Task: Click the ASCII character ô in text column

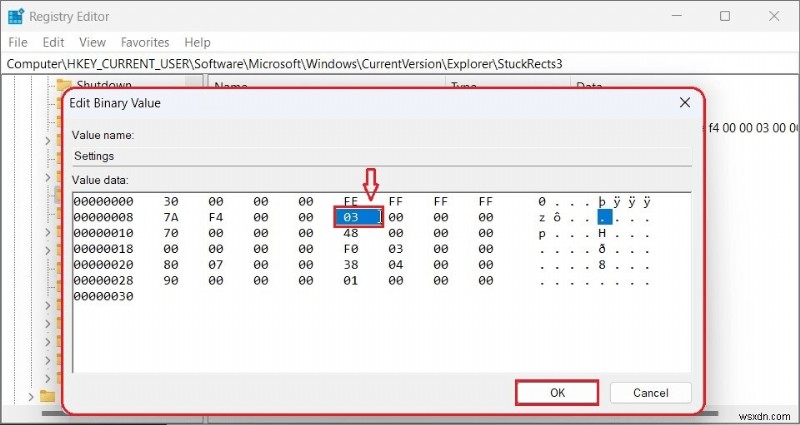Action: (x=557, y=218)
